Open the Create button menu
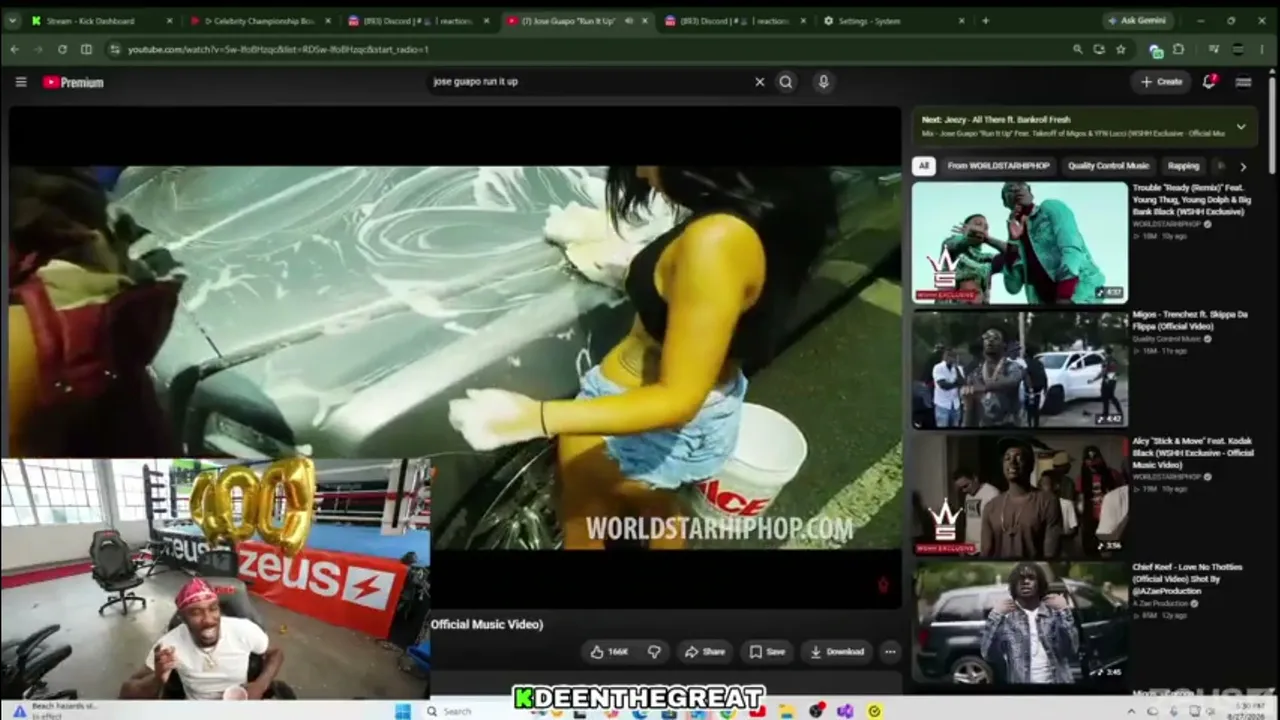The height and width of the screenshot is (720, 1280). click(x=1161, y=82)
